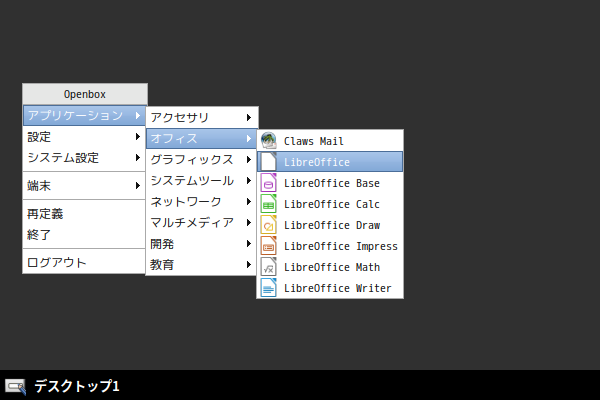Viewport: 600px width, 400px height.
Task: Choose ログアウト from the Openbox menu
Action: coord(85,263)
